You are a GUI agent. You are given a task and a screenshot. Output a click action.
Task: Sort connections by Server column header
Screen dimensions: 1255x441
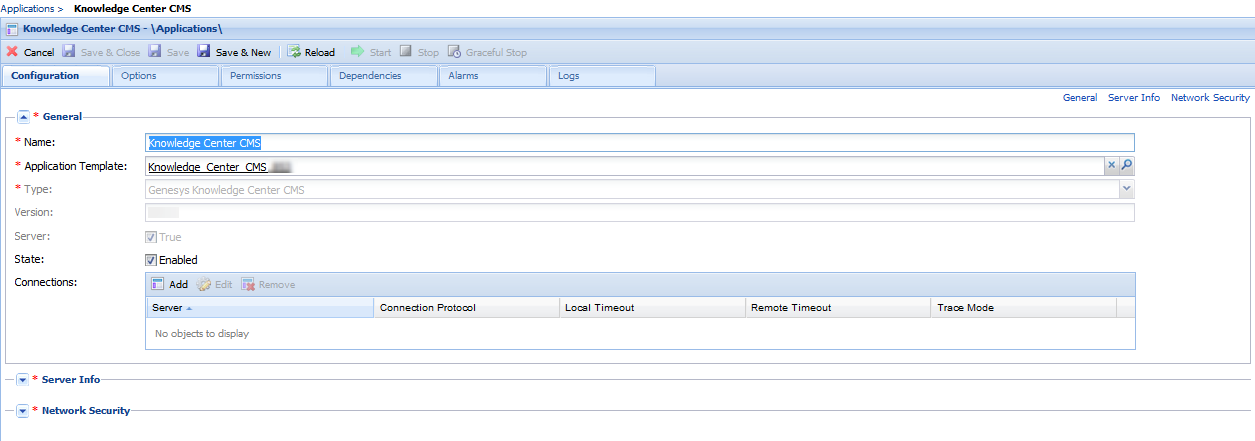258,308
